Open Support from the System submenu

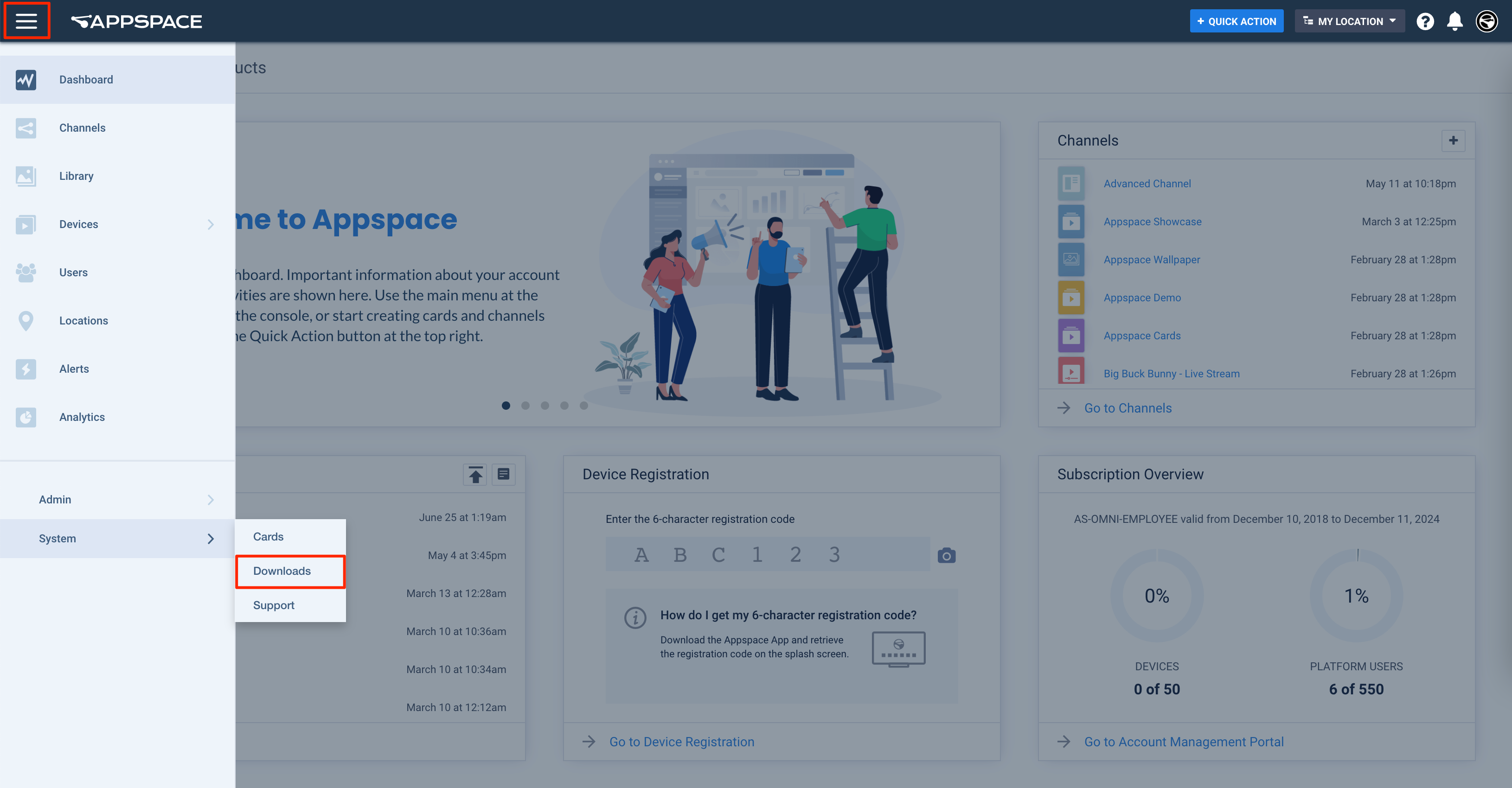290,605
